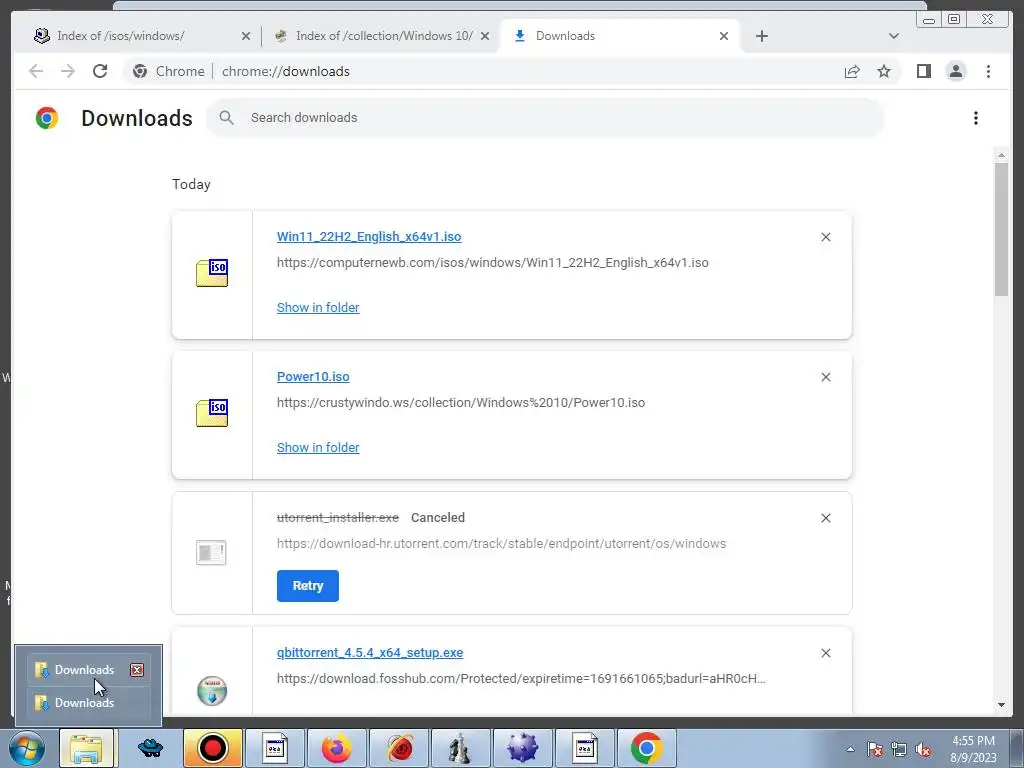Open the Firefox taskbar icon

tap(336, 748)
